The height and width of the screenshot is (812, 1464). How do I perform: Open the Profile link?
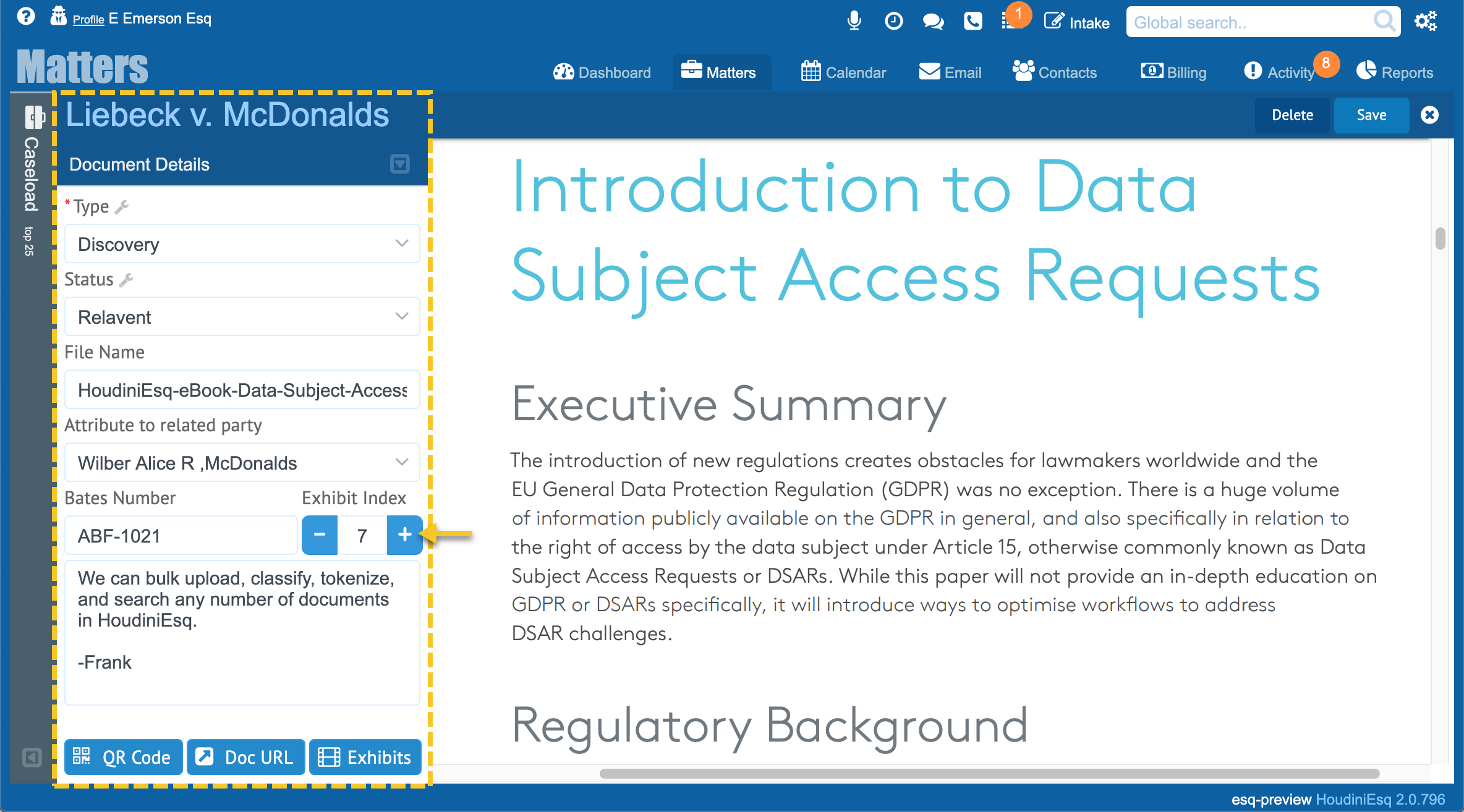[x=88, y=20]
